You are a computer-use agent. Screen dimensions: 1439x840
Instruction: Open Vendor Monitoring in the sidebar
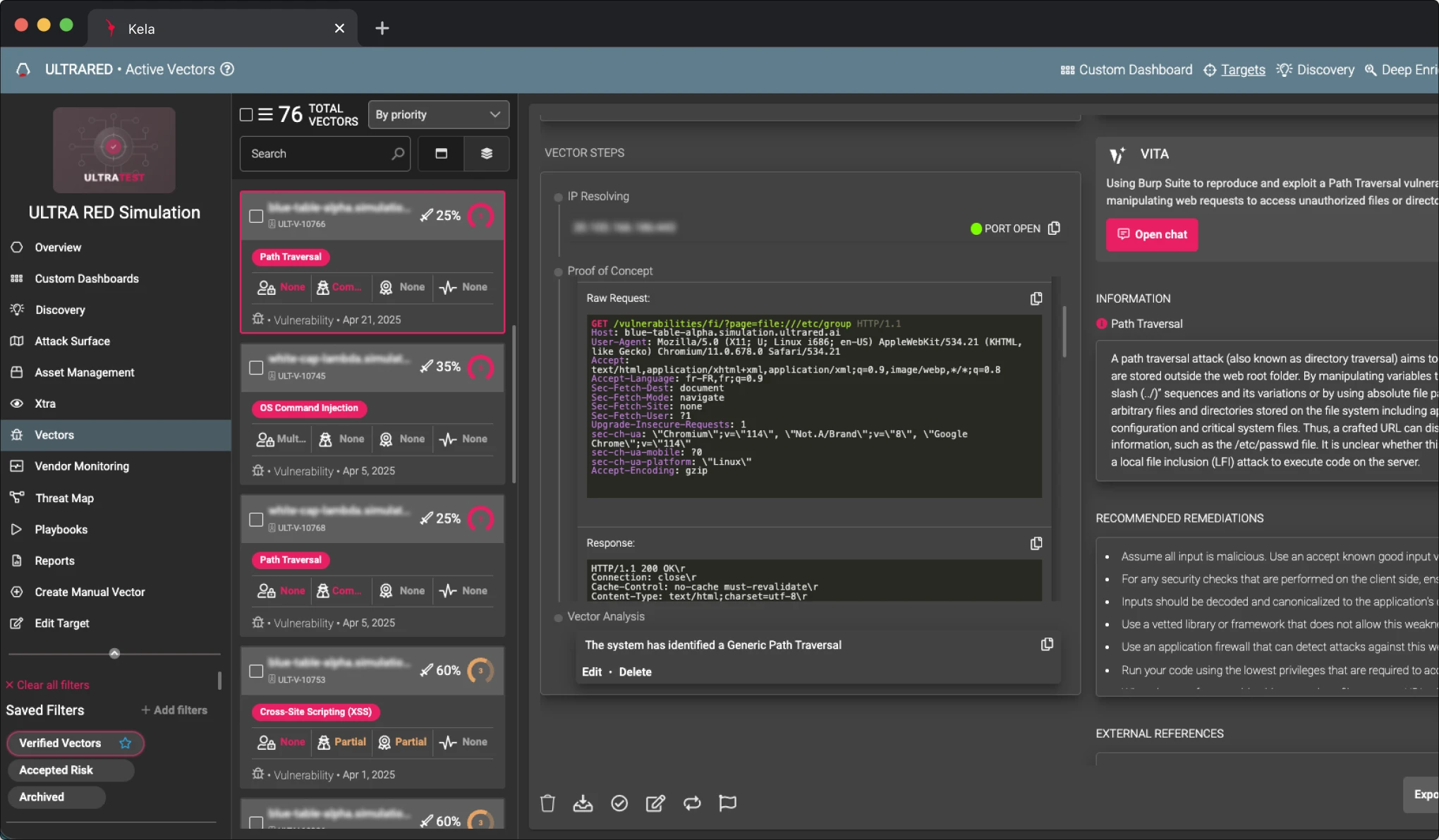coord(115,466)
